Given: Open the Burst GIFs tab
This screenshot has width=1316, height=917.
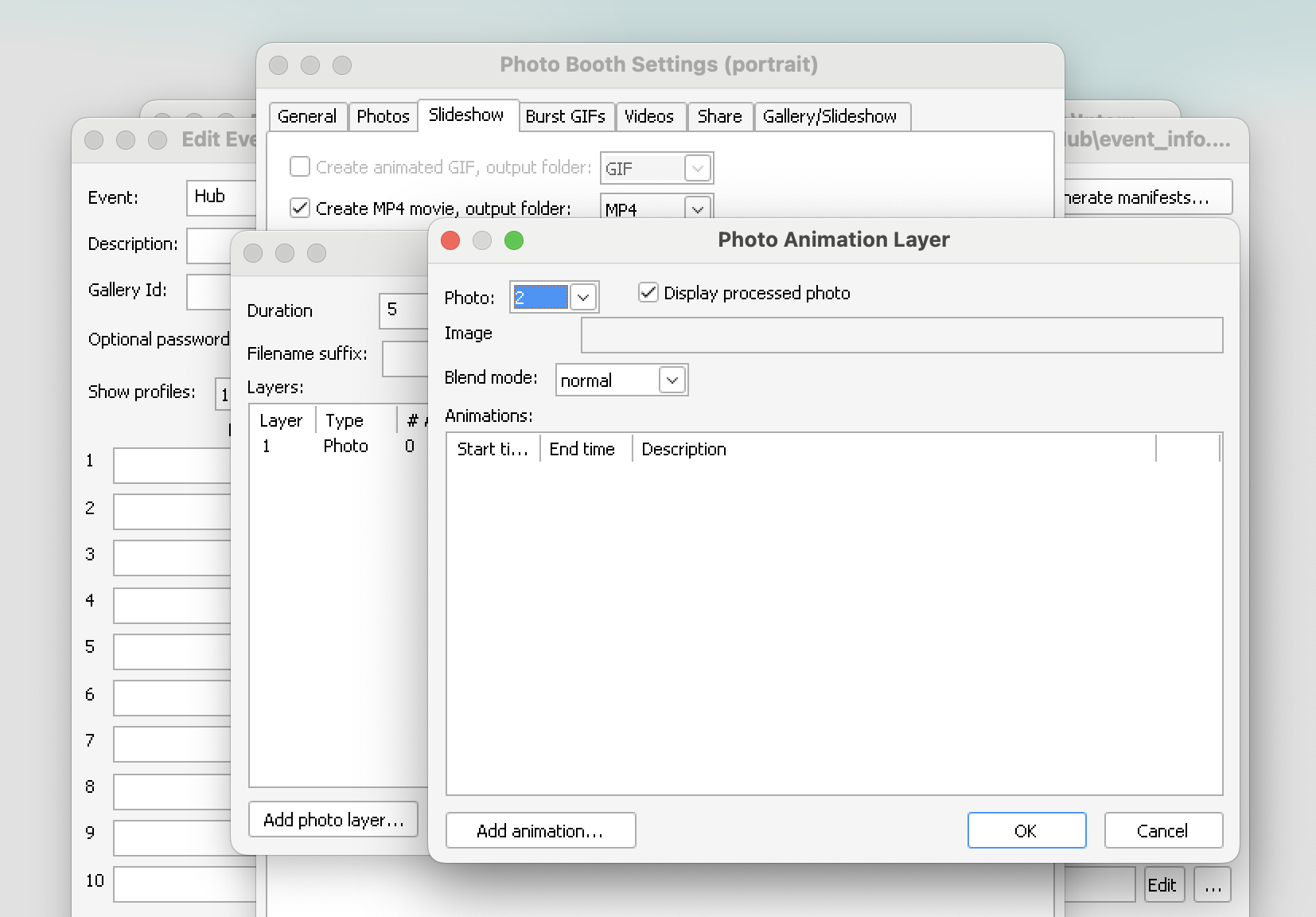Looking at the screenshot, I should click(565, 116).
